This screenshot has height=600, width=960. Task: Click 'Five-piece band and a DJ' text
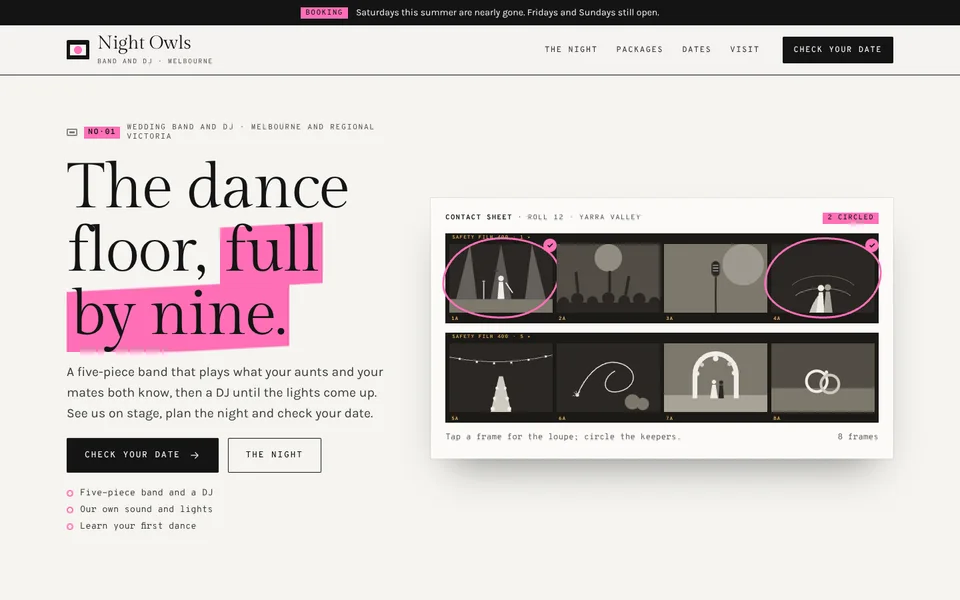tap(146, 492)
